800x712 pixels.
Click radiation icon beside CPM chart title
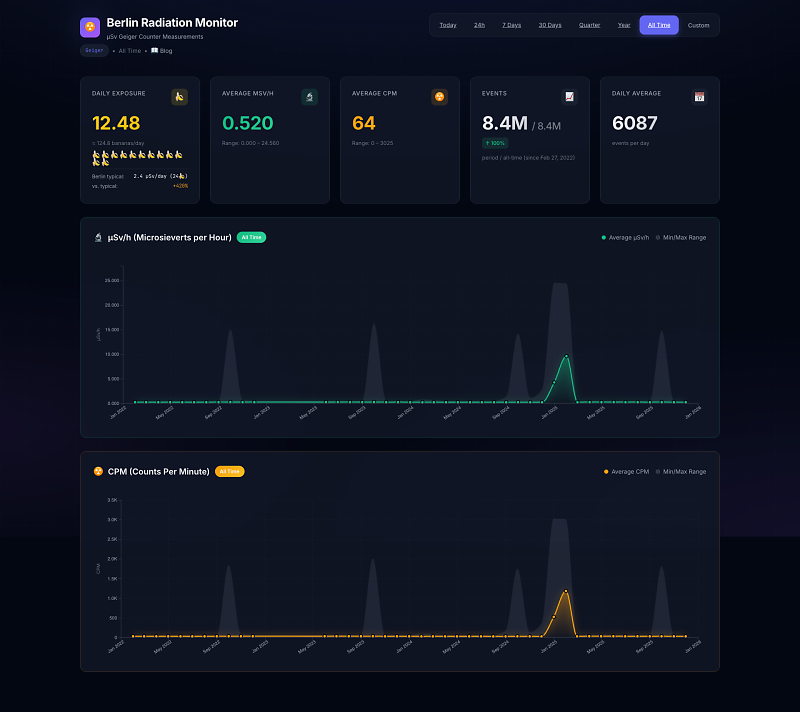click(x=98, y=471)
